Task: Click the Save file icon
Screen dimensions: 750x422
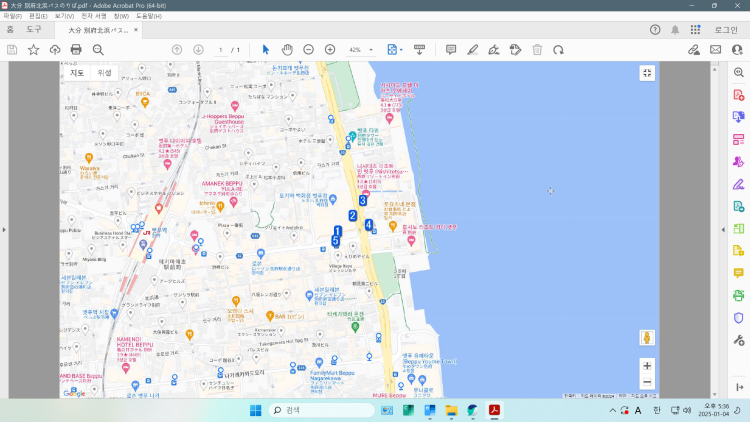Action: 12,50
